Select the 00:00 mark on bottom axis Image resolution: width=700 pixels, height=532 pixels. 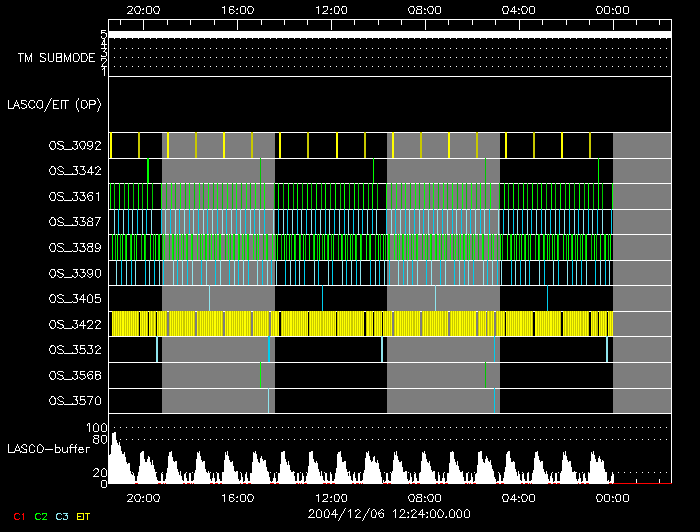coord(612,497)
